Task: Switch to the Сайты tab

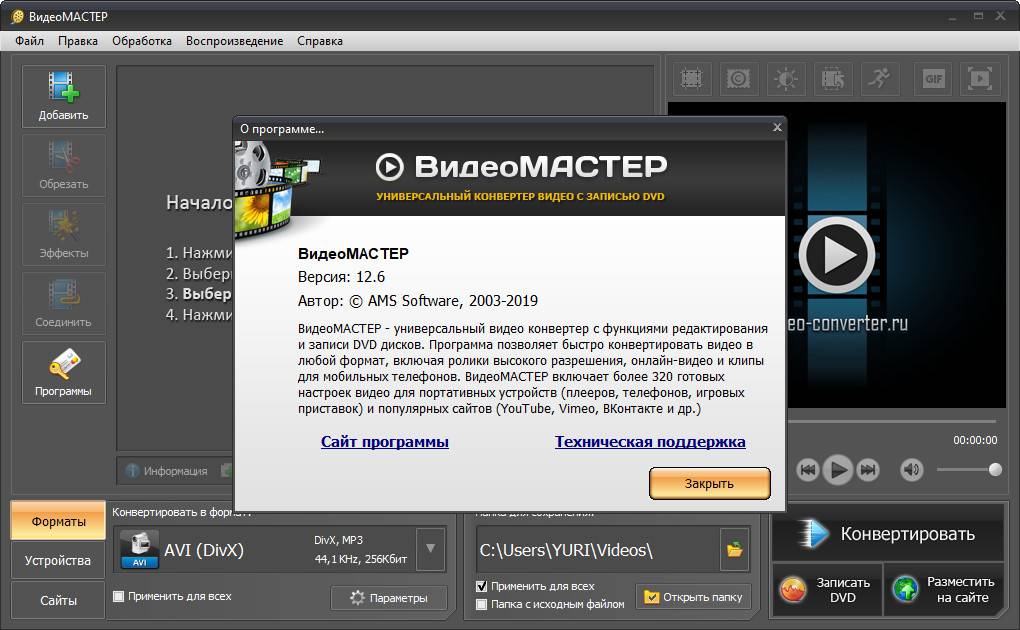Action: [x=59, y=600]
